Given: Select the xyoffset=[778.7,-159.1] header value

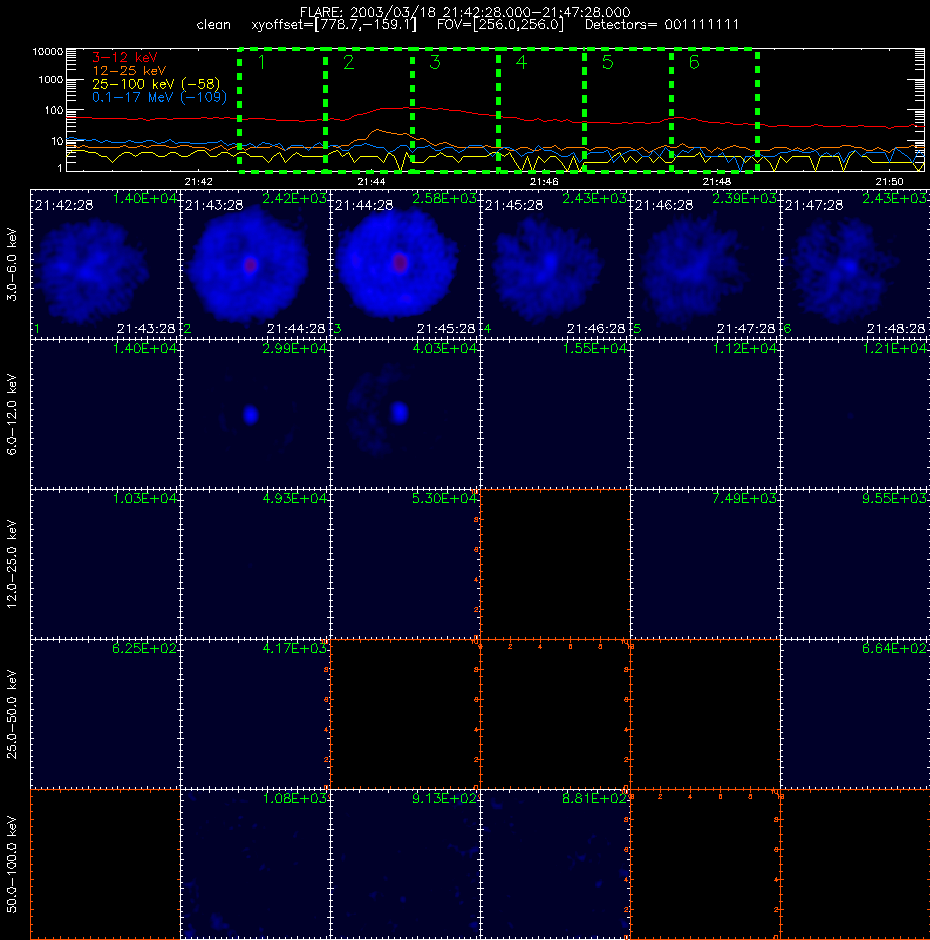Looking at the screenshot, I should pos(333,25).
